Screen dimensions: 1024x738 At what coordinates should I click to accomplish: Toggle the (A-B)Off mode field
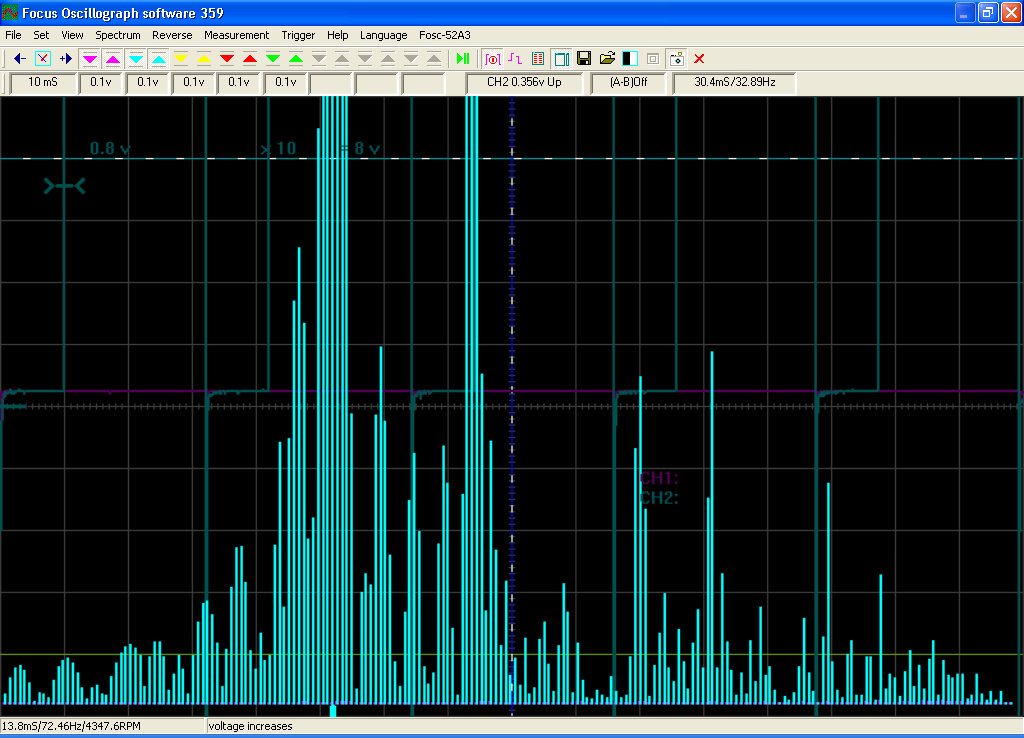[x=628, y=82]
